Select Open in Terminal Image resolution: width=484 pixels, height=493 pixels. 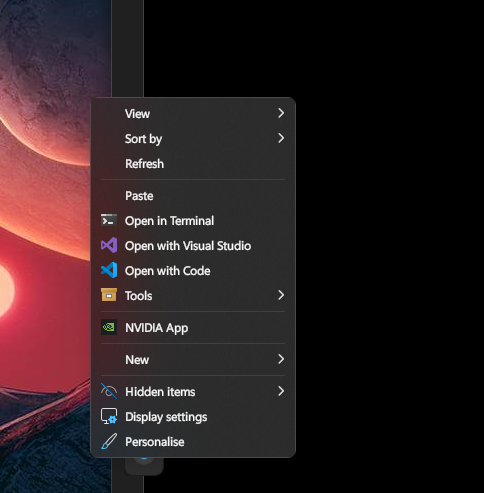(x=193, y=221)
